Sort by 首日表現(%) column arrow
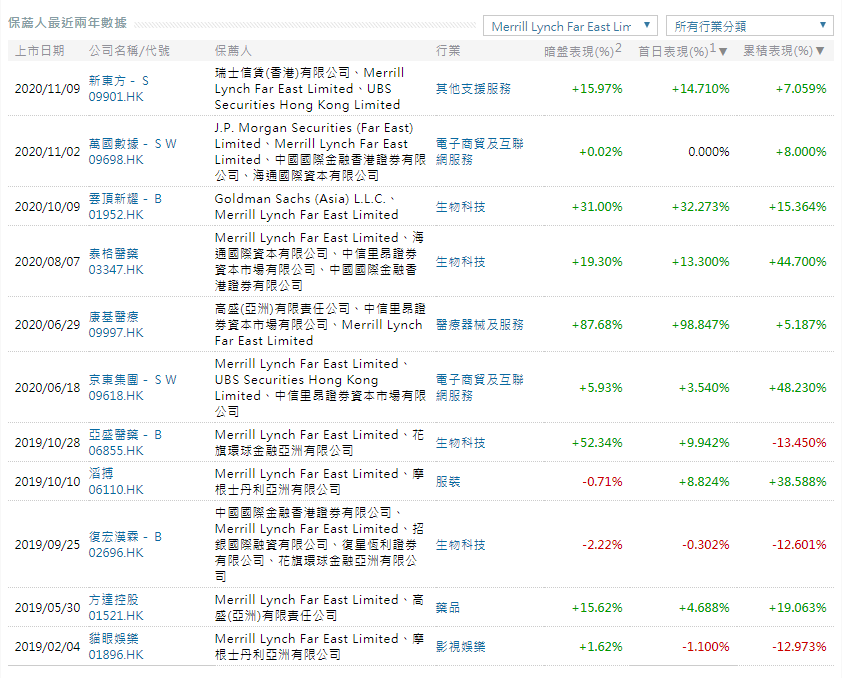 tap(723, 52)
